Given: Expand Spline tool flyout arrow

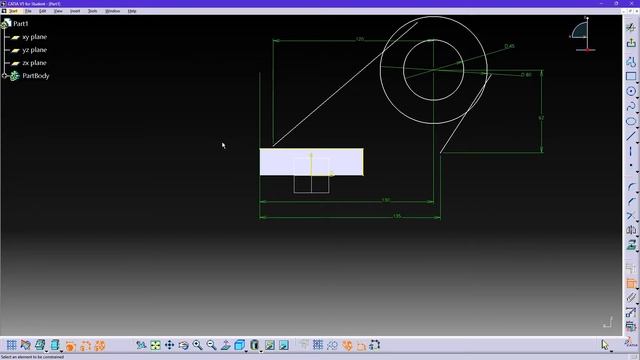Looking at the screenshot, I should pos(637,112).
